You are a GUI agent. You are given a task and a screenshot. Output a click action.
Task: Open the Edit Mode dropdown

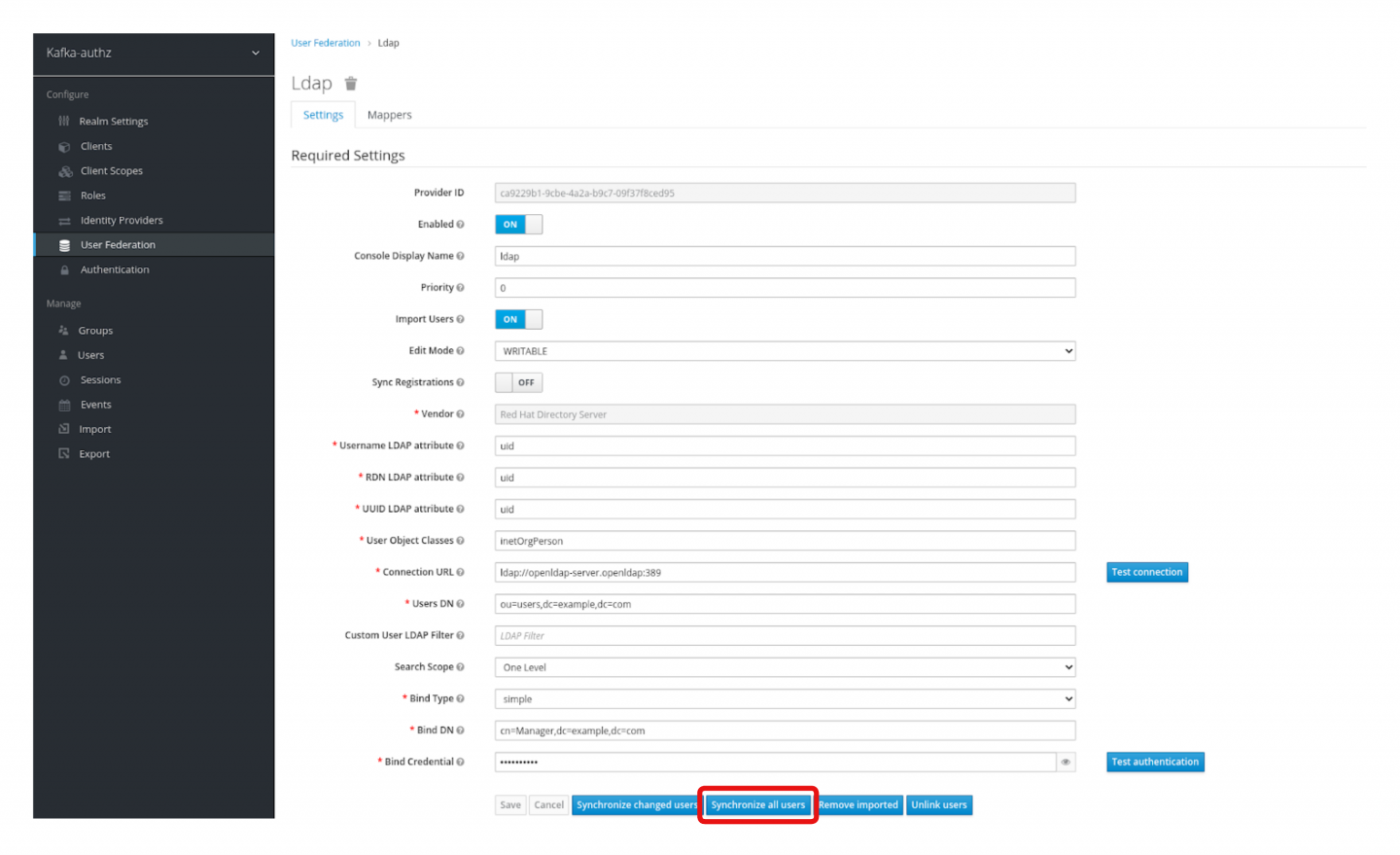tap(785, 351)
